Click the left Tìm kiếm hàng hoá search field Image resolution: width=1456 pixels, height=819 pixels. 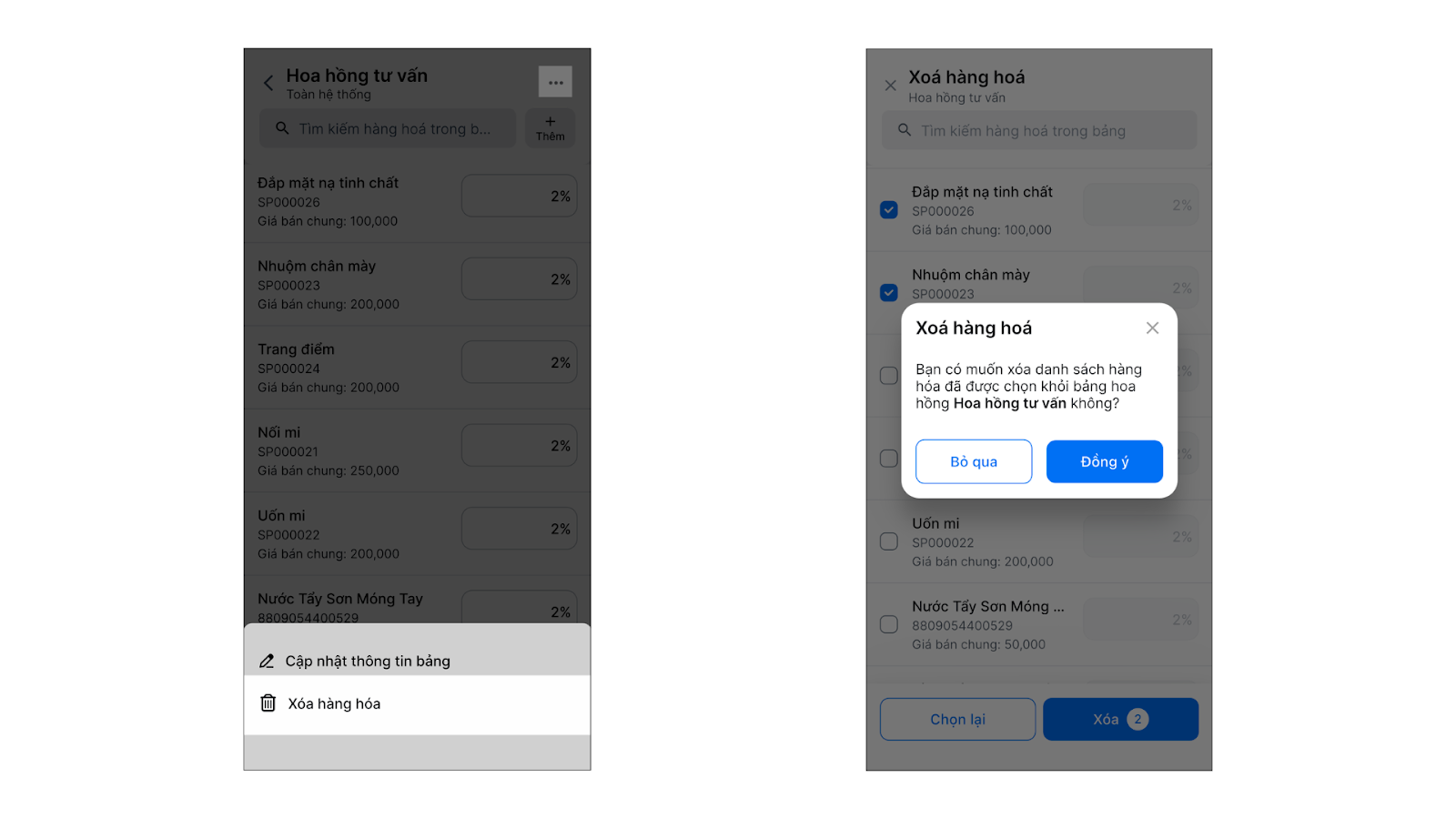click(388, 128)
